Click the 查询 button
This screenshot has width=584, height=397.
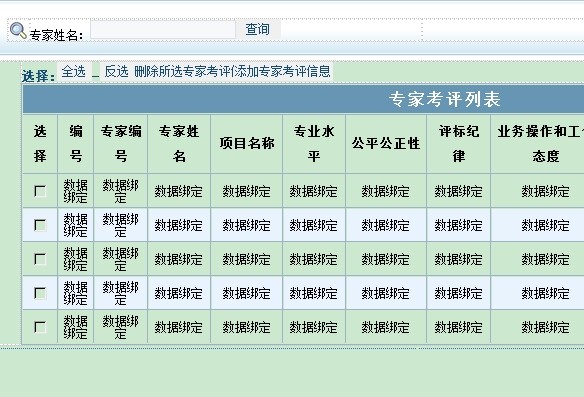pos(258,29)
